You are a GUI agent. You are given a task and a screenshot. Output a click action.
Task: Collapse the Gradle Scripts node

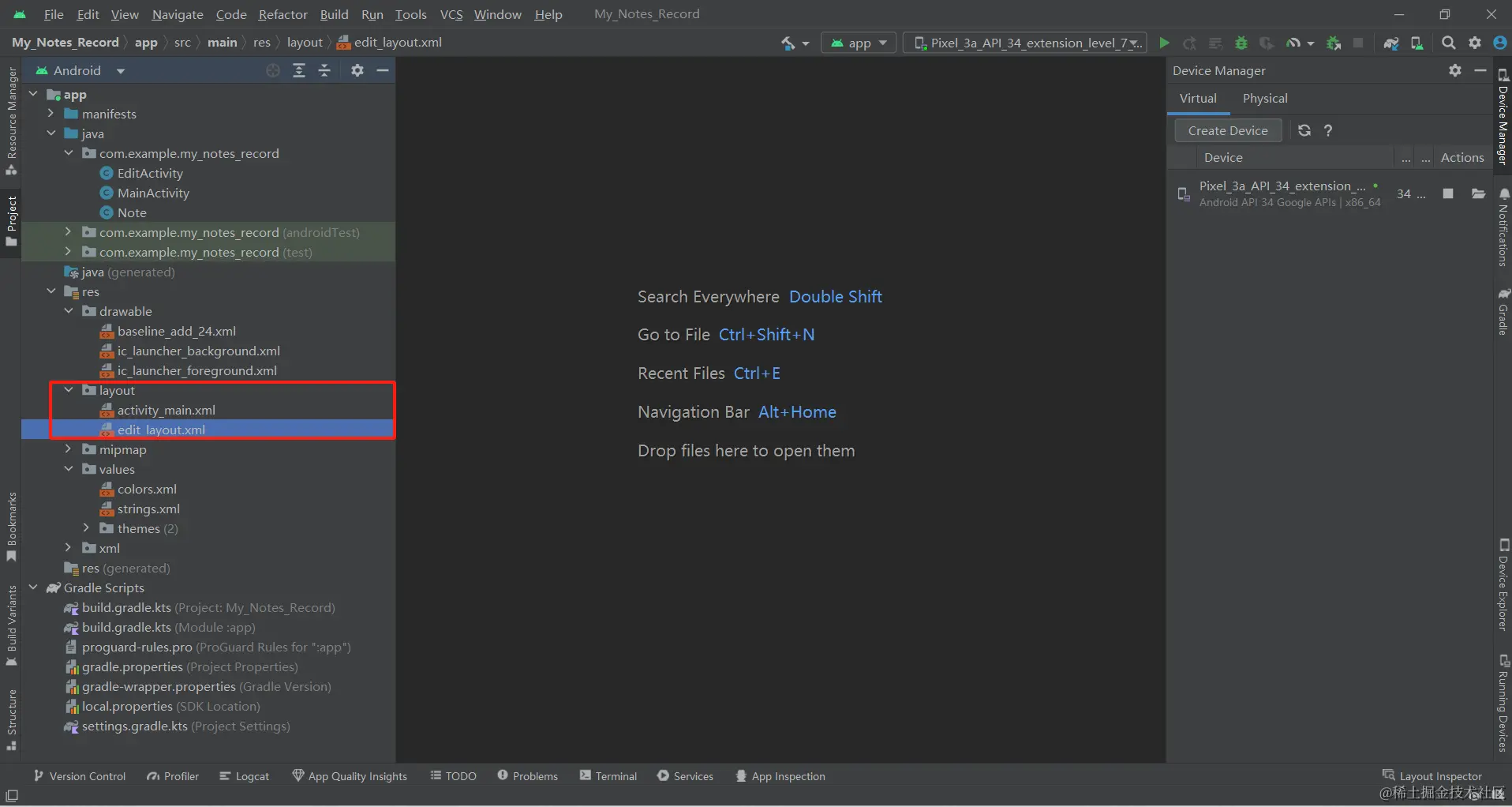click(33, 587)
